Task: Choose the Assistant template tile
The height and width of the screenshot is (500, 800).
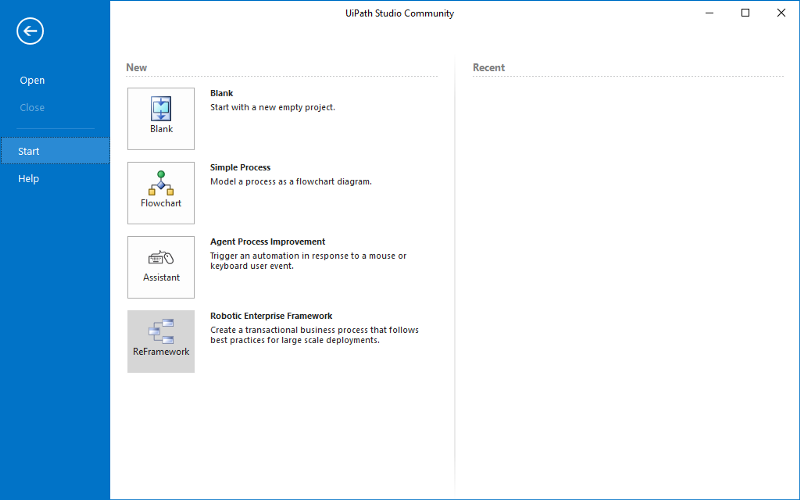Action: [161, 267]
